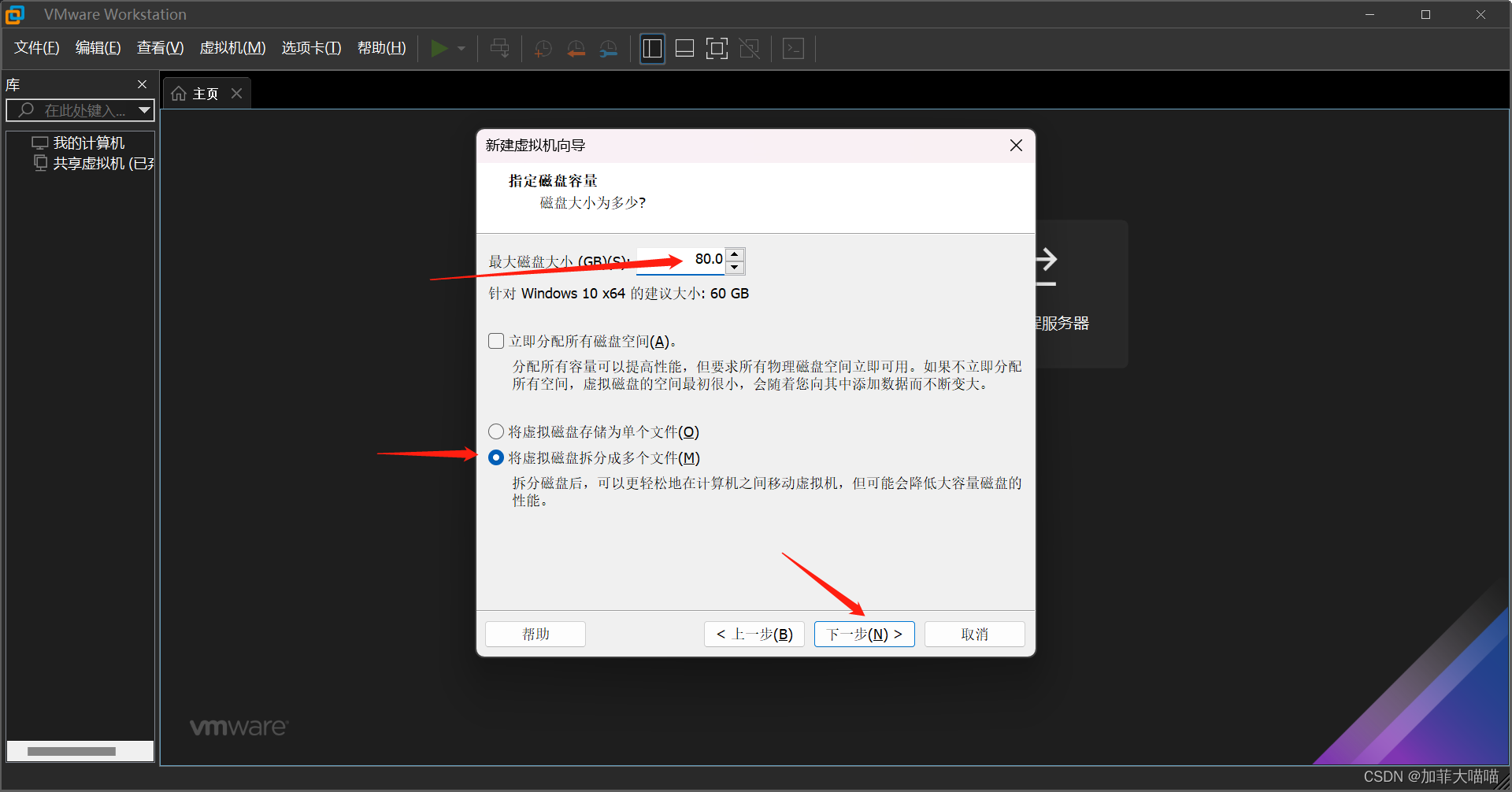Open the 虚拟机(M) menu
This screenshot has width=1512, height=792.
click(233, 48)
